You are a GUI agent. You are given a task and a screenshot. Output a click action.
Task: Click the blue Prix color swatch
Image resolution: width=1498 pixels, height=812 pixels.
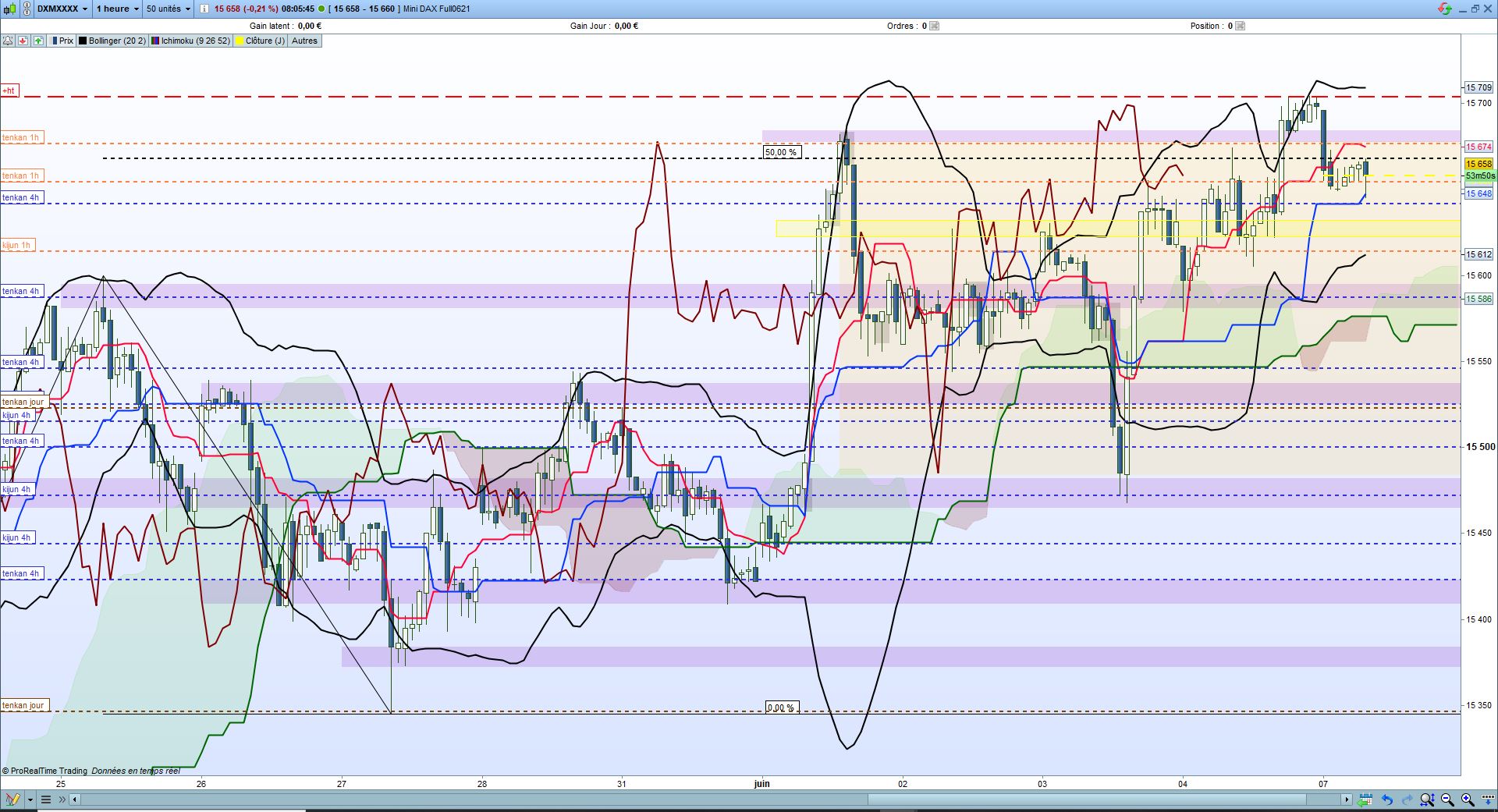[55, 41]
